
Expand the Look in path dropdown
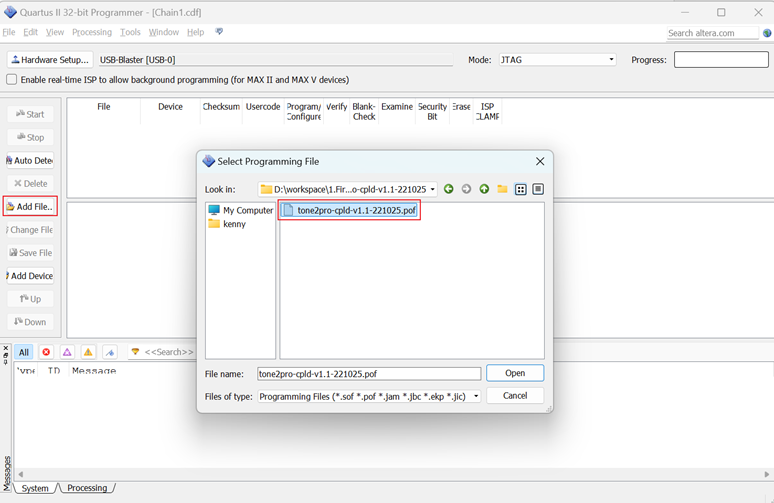(x=432, y=190)
